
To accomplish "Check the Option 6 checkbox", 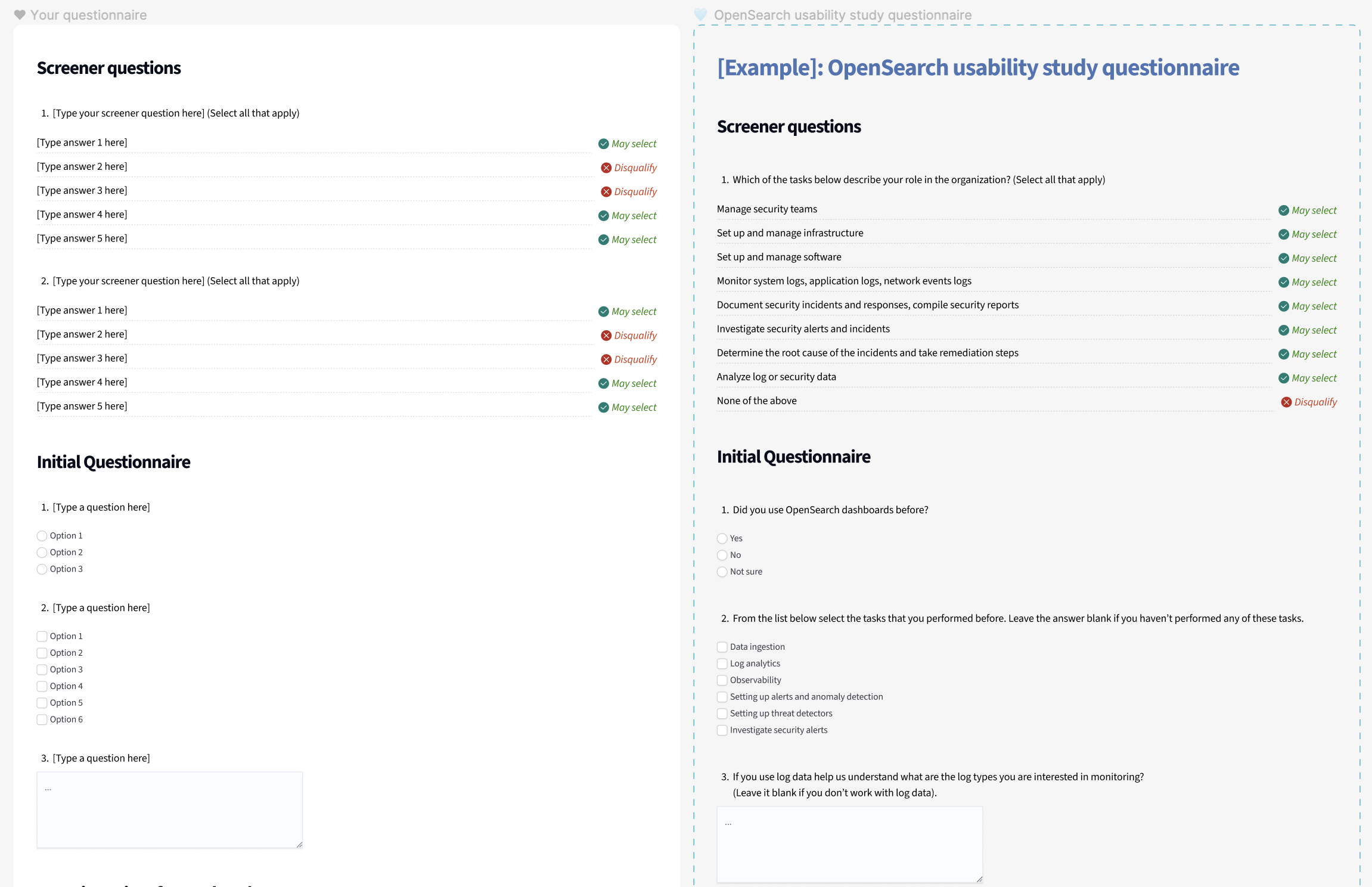I will 42,719.
